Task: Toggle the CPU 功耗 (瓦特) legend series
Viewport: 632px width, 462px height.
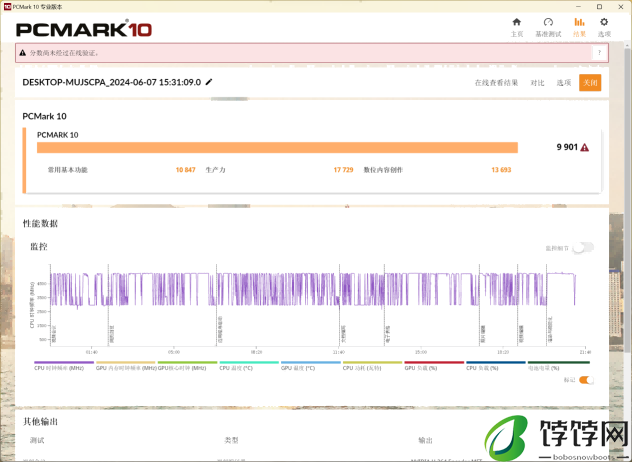Action: 372,366
